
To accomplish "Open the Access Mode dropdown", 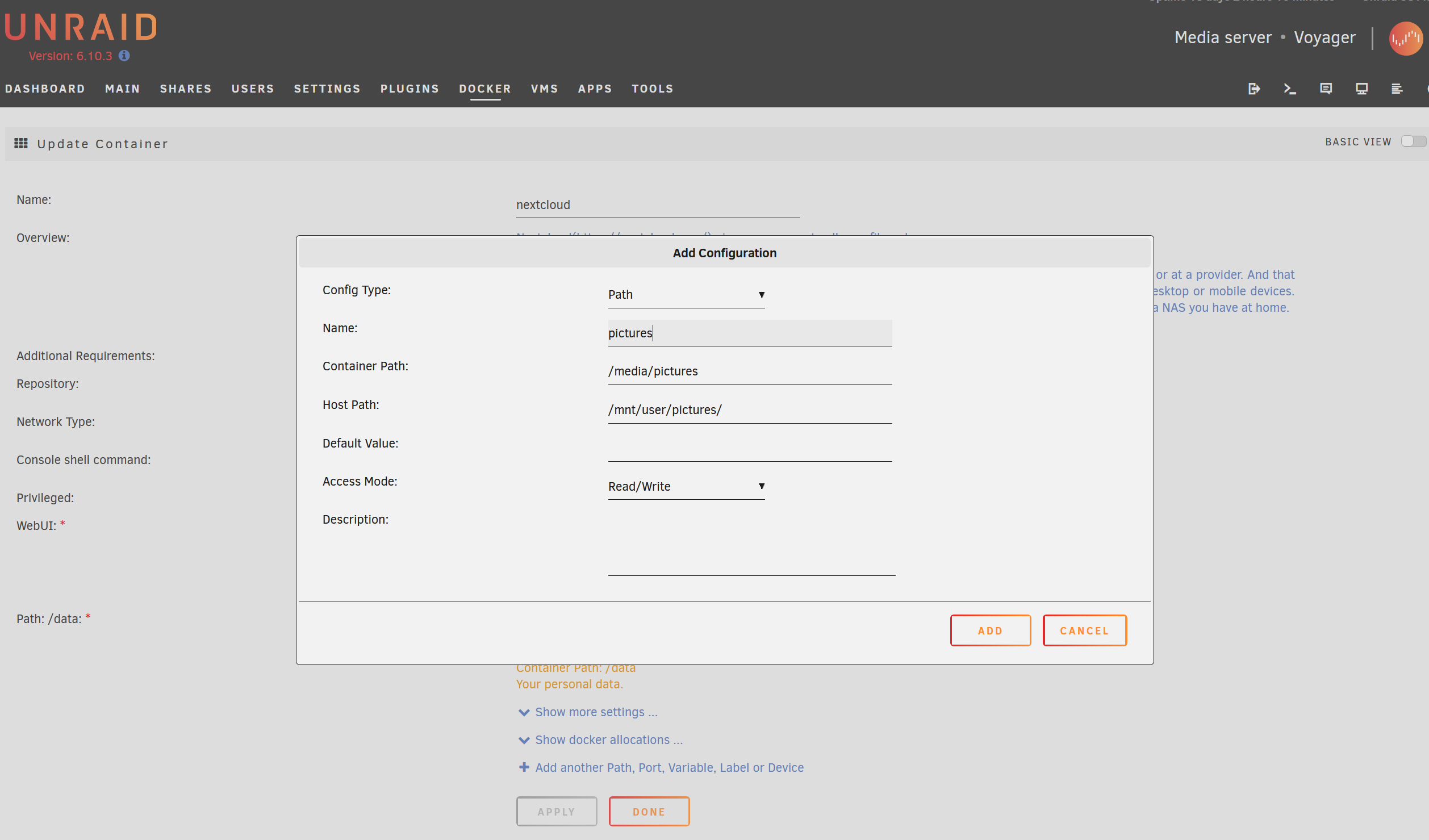I will tap(686, 486).
